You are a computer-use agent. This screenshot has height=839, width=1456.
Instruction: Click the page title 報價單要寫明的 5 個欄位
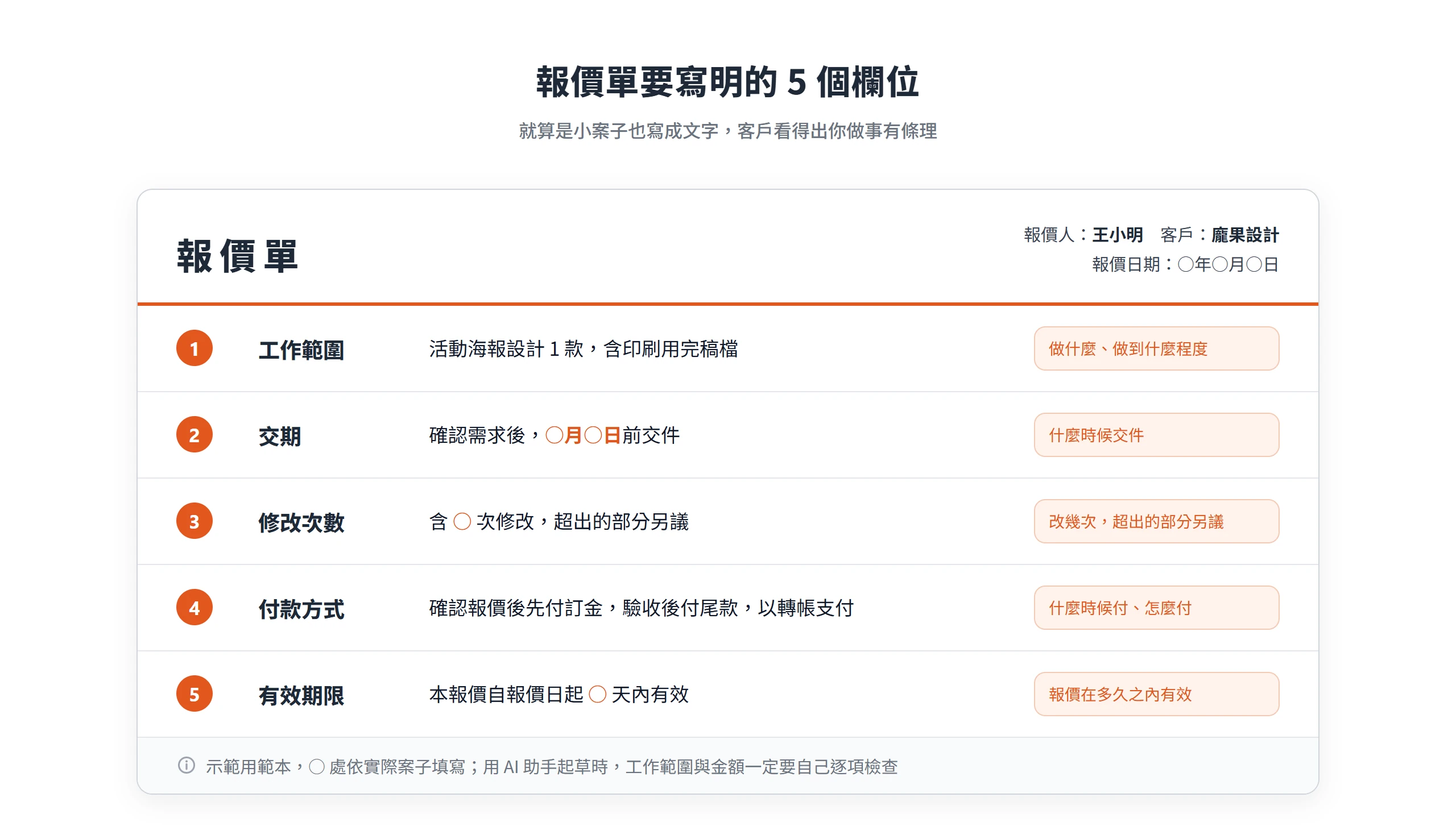727,81
